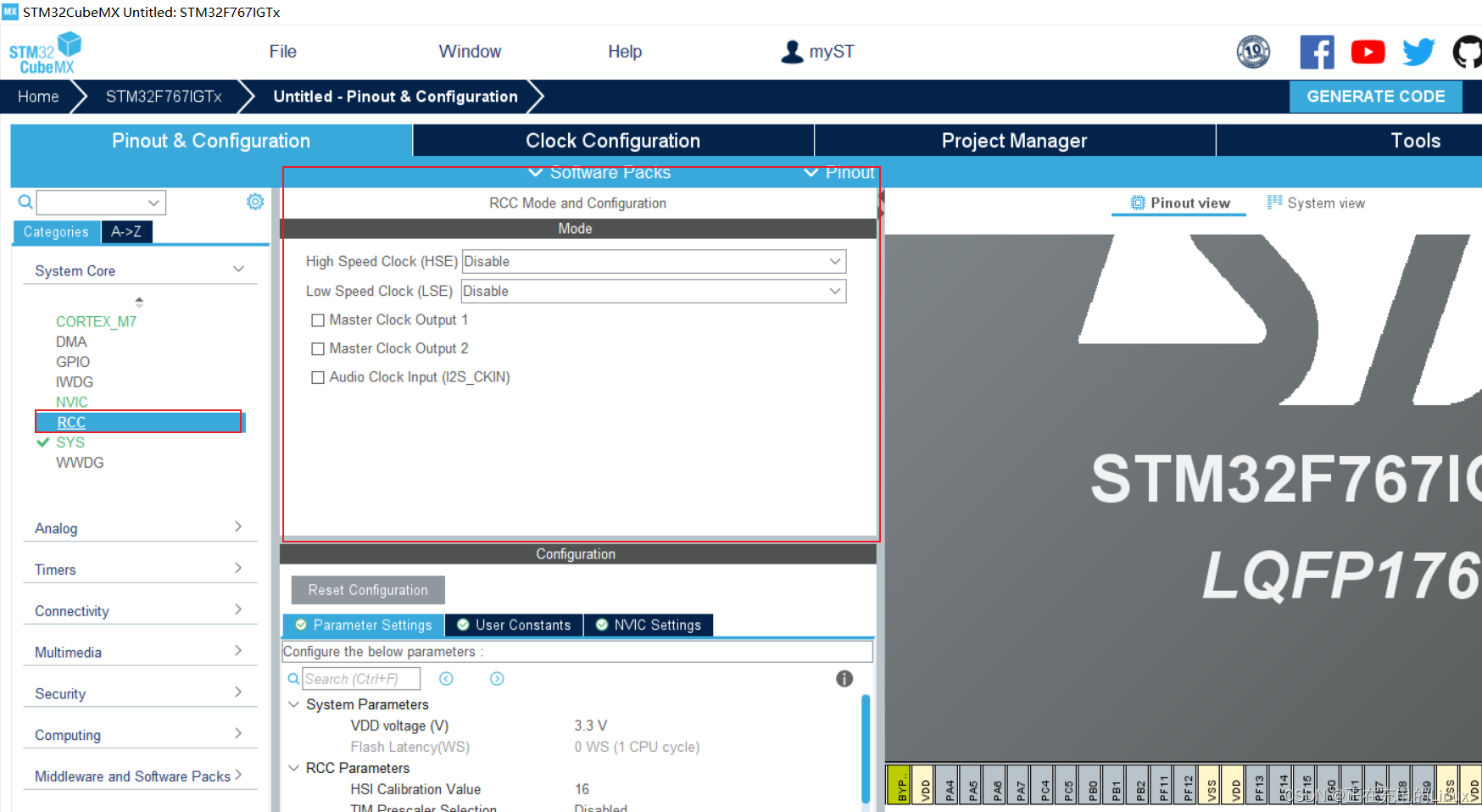Switch to Pinout view
The width and height of the screenshot is (1482, 812).
click(1179, 203)
